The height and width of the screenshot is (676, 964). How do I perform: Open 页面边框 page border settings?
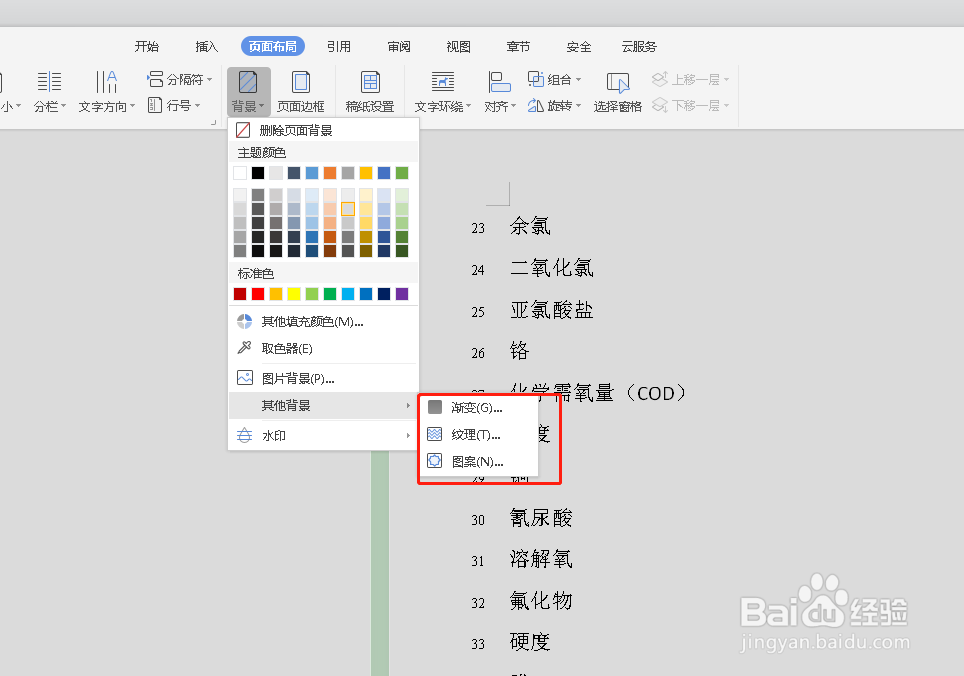301,91
